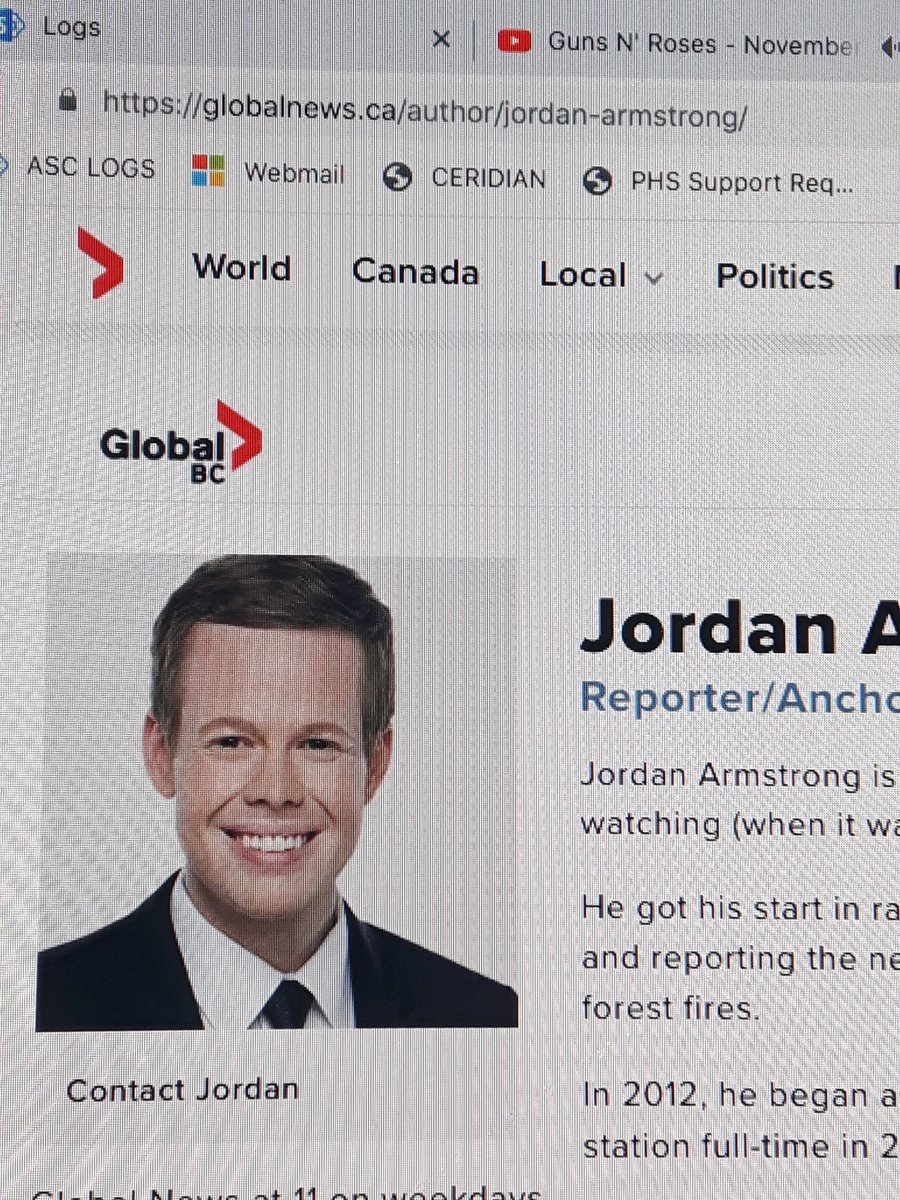
Task: Click the Microsoft logo icon beside Webmail
Action: (x=209, y=171)
